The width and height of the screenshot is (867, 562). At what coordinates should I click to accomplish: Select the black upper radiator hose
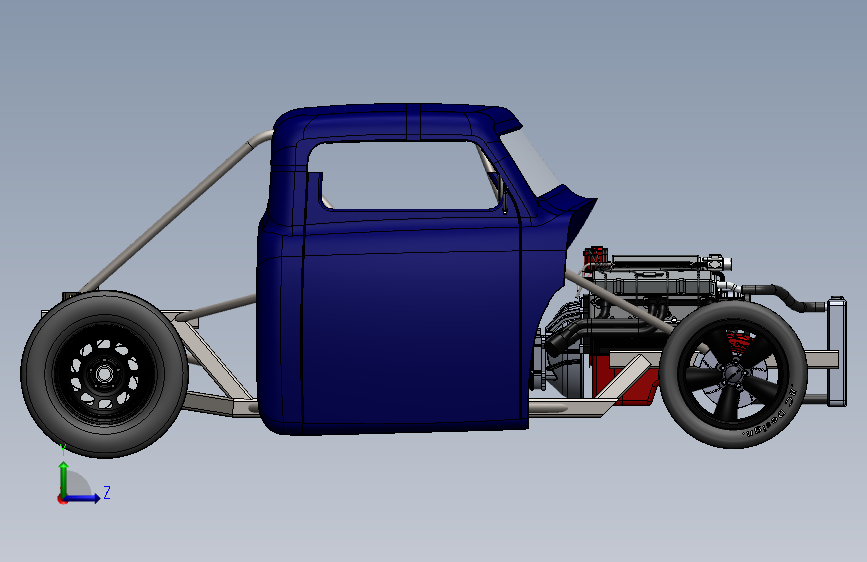[782, 297]
